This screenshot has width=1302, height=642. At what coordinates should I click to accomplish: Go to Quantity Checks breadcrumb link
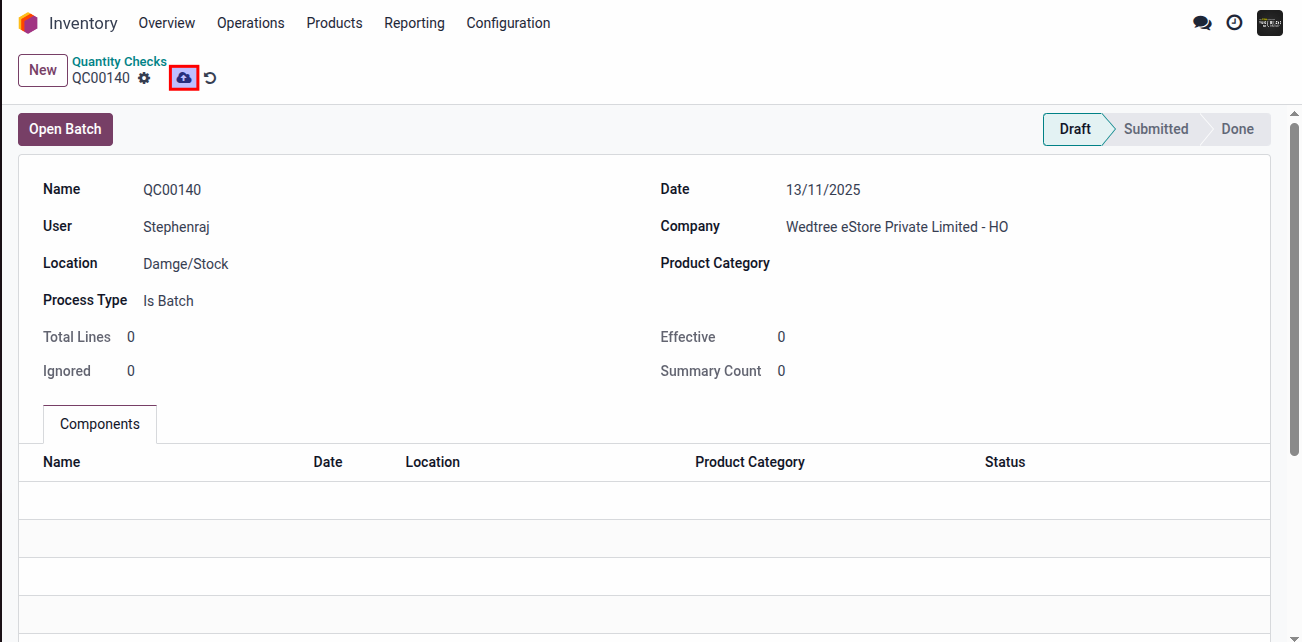click(x=119, y=62)
